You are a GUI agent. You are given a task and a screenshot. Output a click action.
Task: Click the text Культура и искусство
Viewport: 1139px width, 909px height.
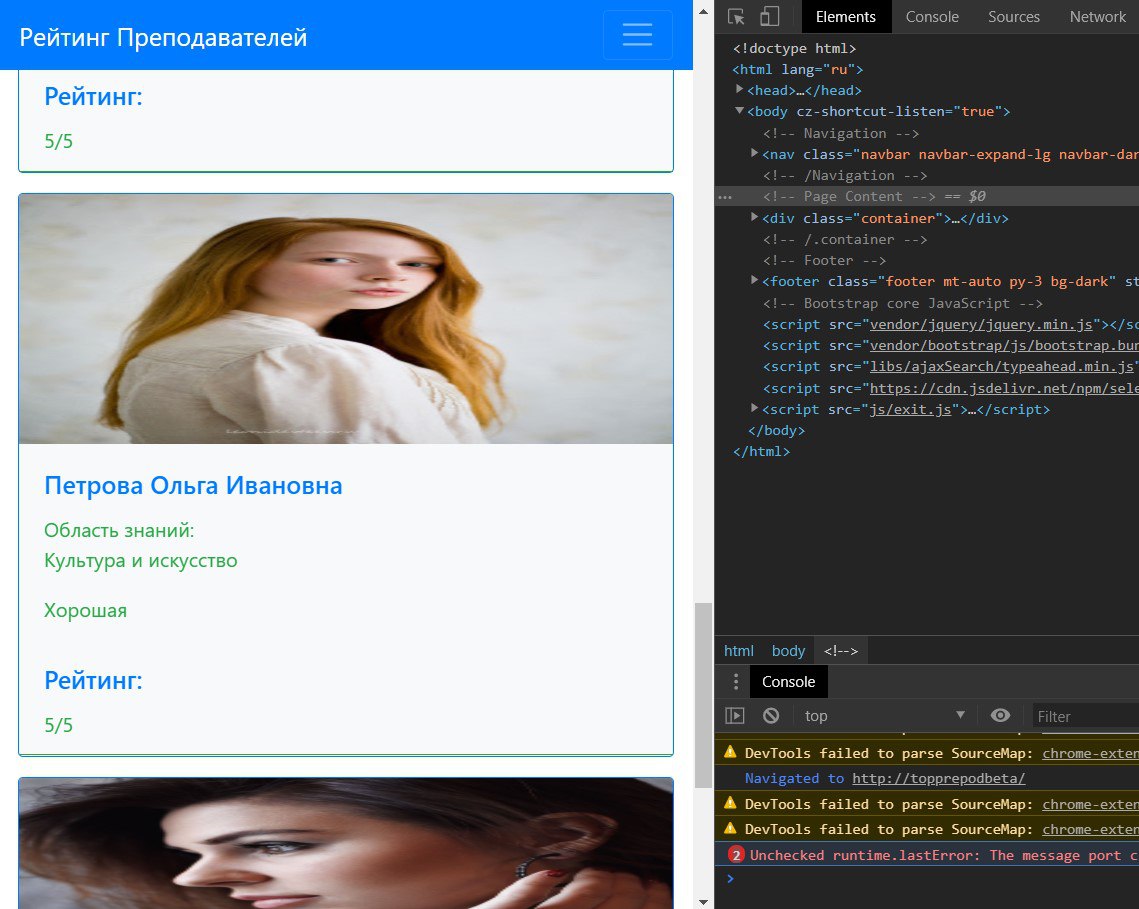[x=141, y=561]
